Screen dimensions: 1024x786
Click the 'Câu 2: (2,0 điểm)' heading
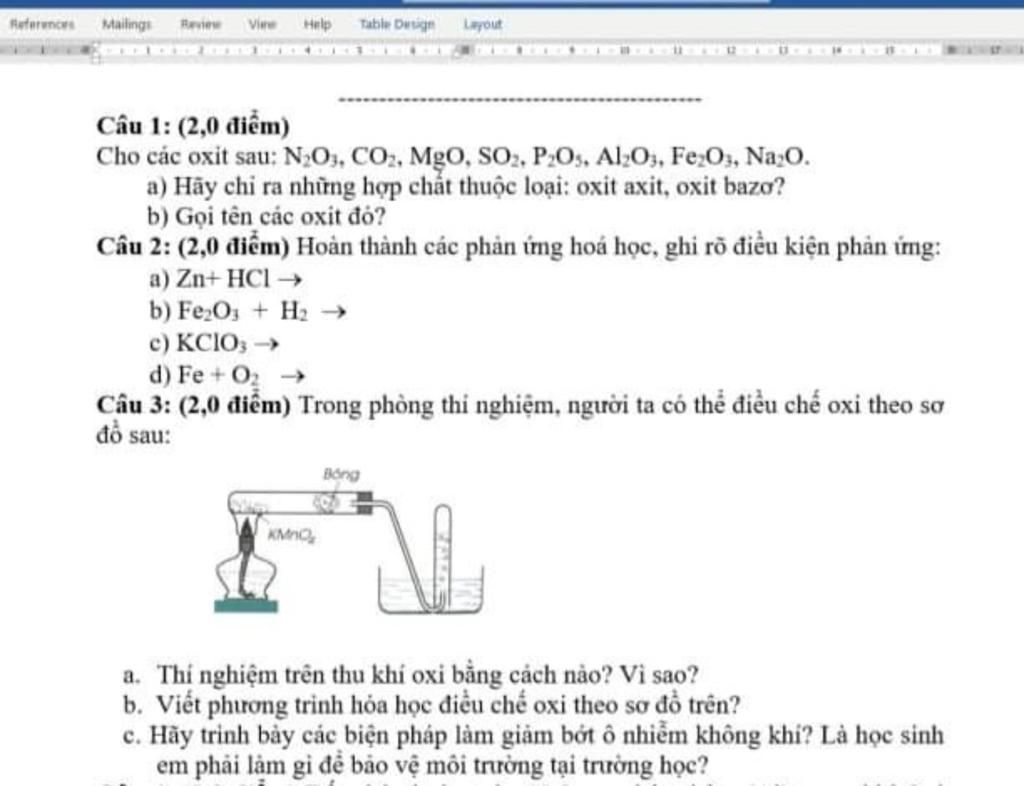tap(193, 247)
